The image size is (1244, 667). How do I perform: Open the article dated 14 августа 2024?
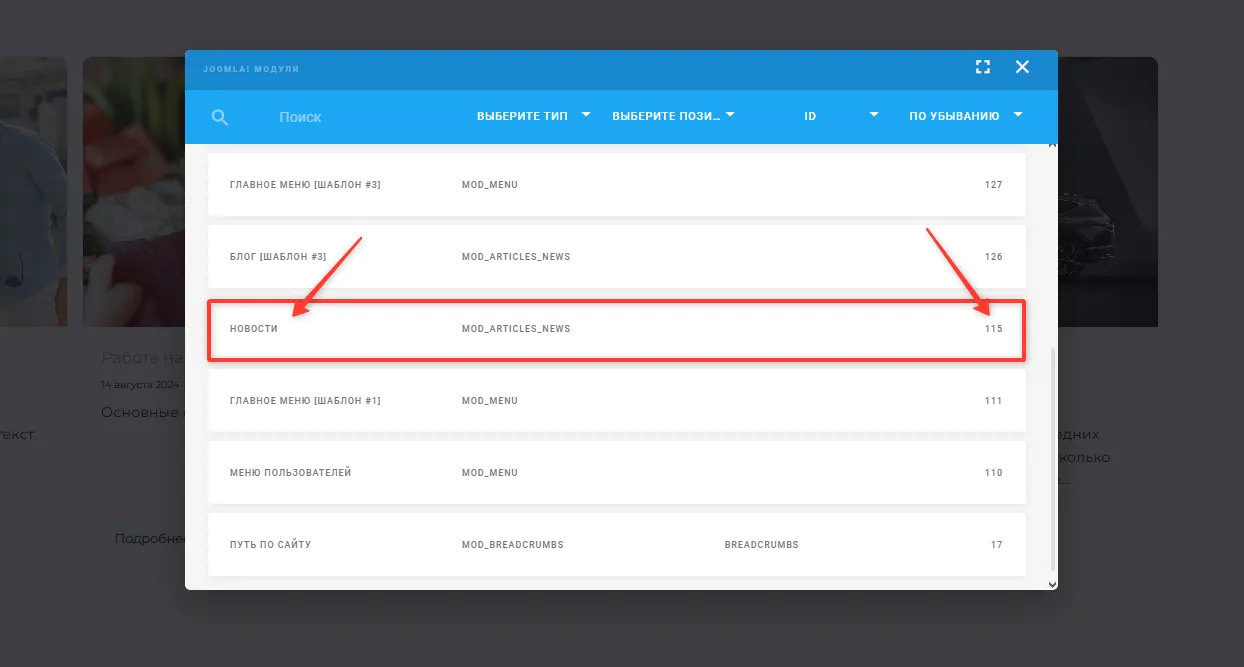click(142, 358)
